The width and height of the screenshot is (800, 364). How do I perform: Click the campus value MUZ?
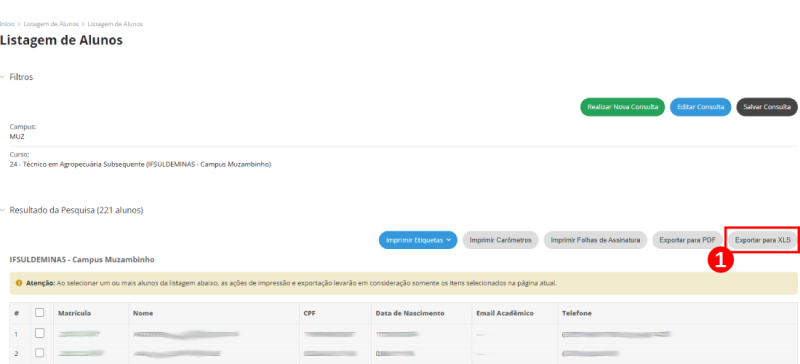tap(17, 137)
